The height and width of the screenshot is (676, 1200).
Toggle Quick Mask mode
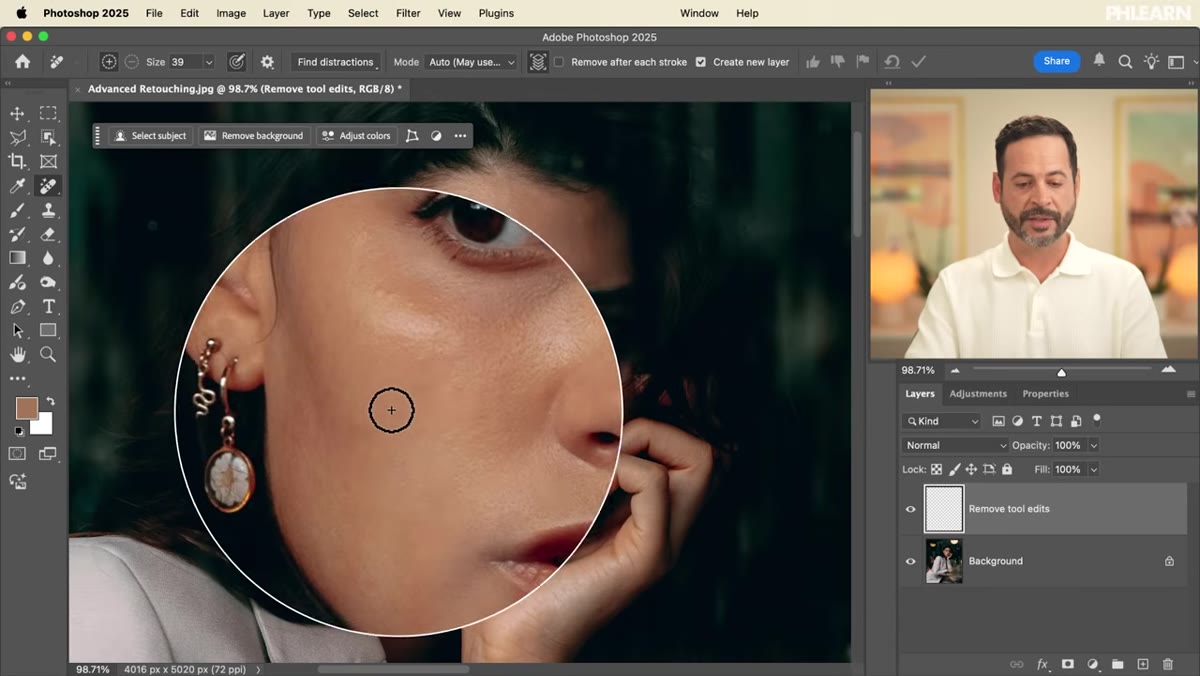pyautogui.click(x=17, y=454)
